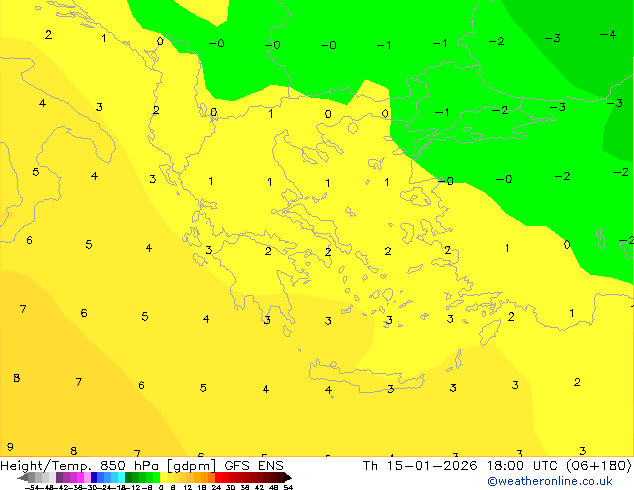The image size is (634, 490).
Task: Click the date "Th 15-01-2026"
Action: 420,465
